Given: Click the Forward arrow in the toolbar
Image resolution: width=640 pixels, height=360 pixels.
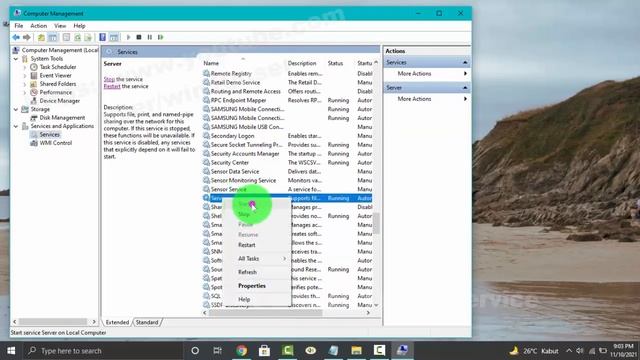Looking at the screenshot, I should pyautogui.click(x=27, y=38).
